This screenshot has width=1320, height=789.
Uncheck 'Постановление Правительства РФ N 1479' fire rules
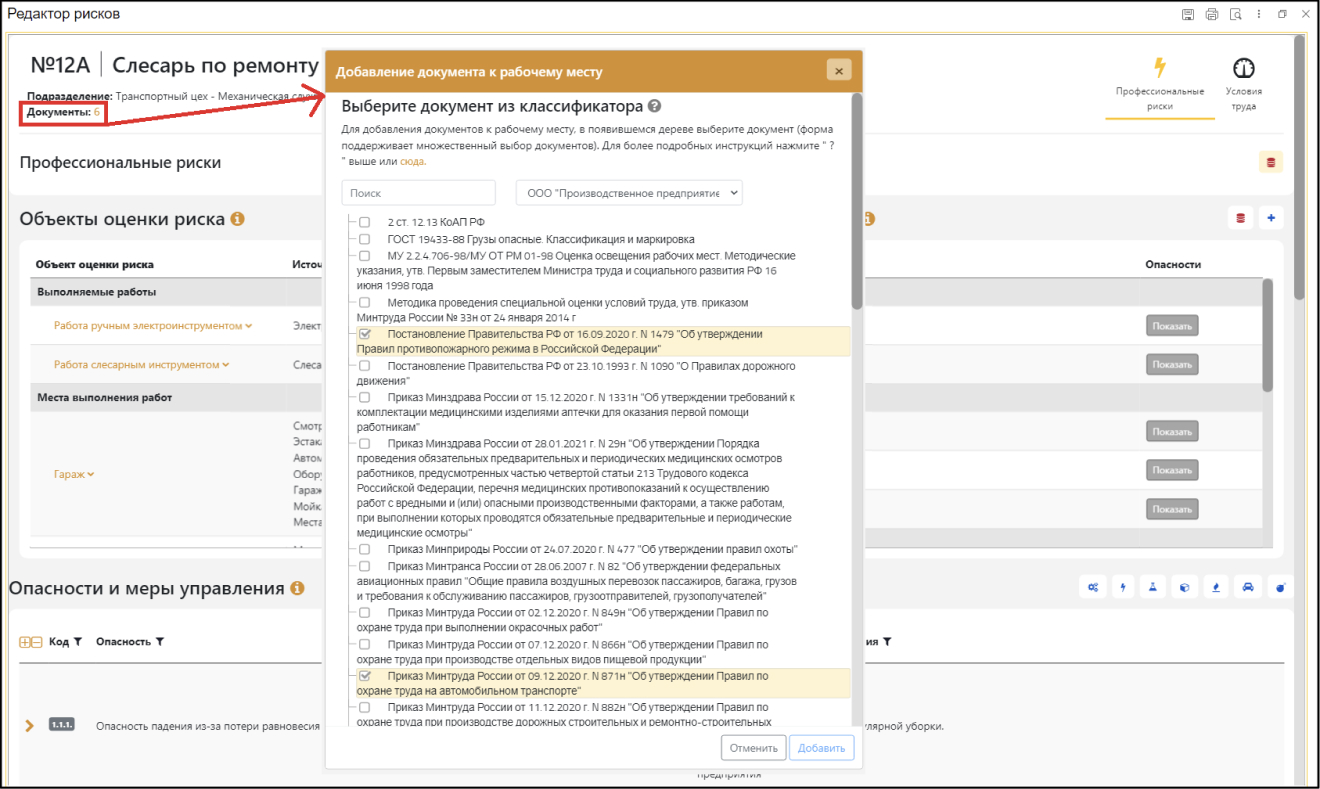(364, 334)
